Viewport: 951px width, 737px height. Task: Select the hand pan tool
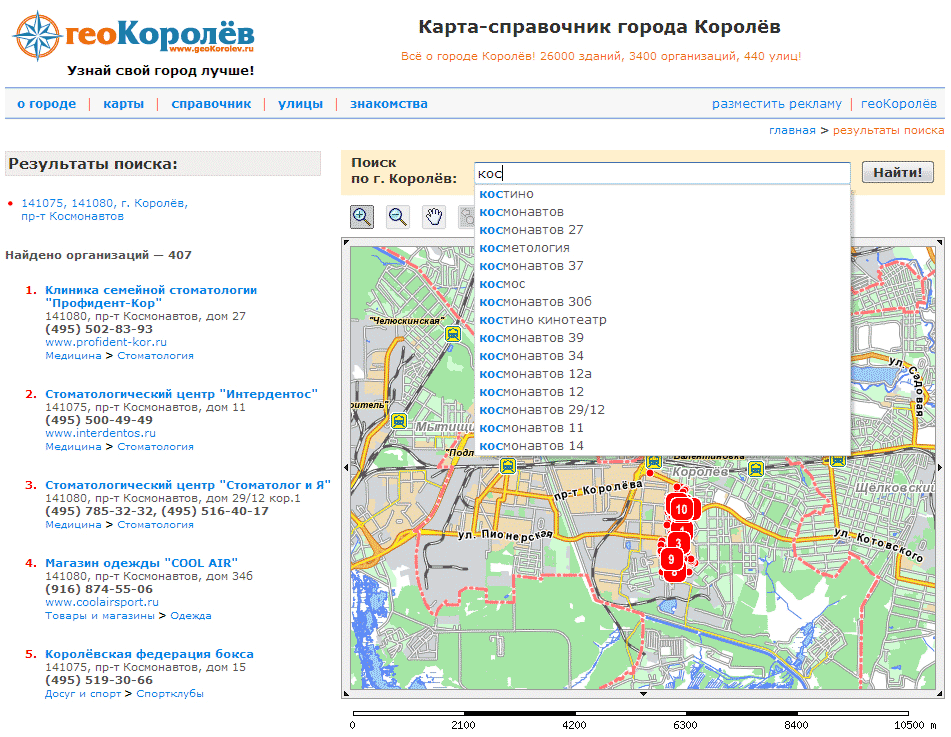point(434,217)
